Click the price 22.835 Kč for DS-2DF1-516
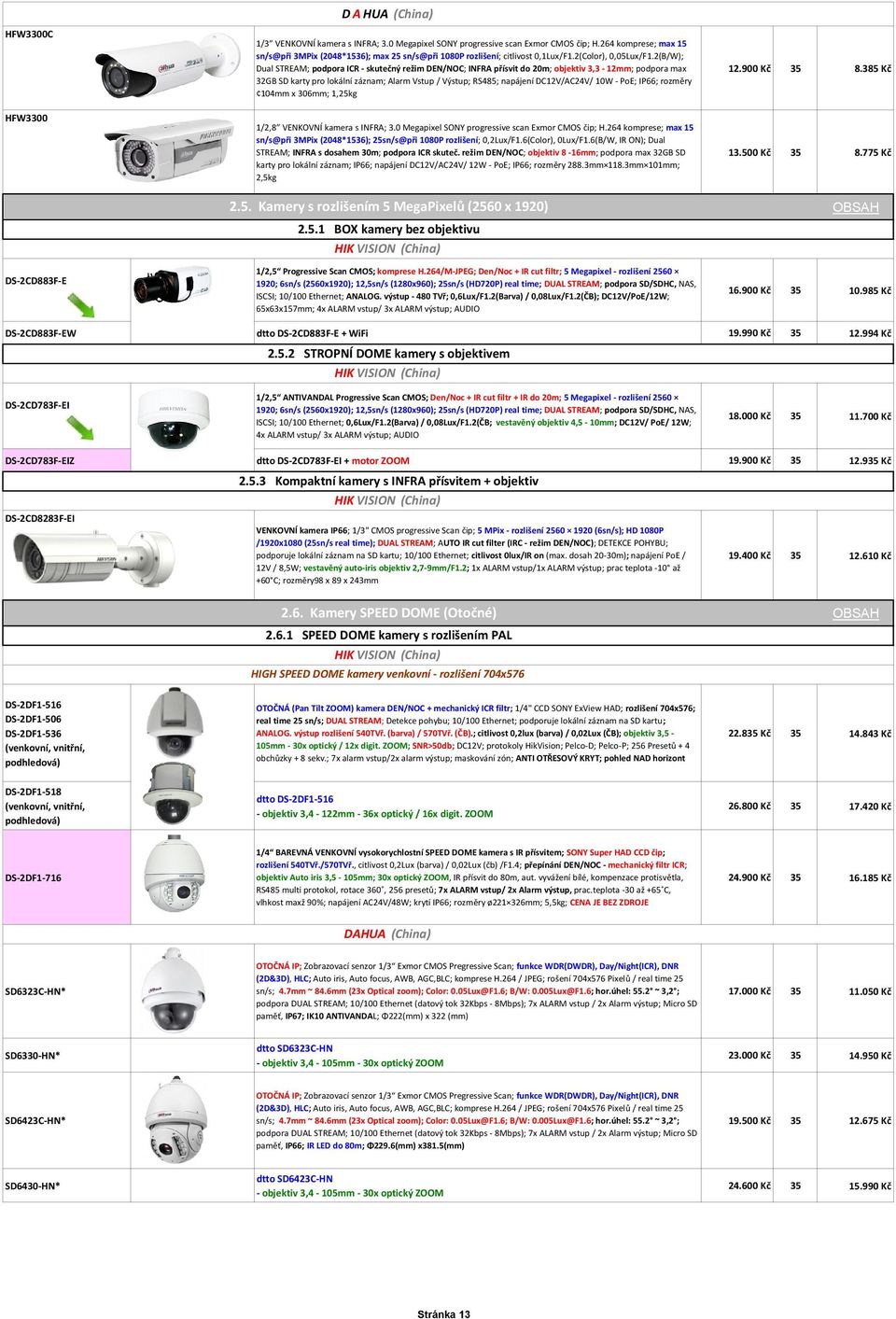The image size is (896, 1319). point(749,734)
